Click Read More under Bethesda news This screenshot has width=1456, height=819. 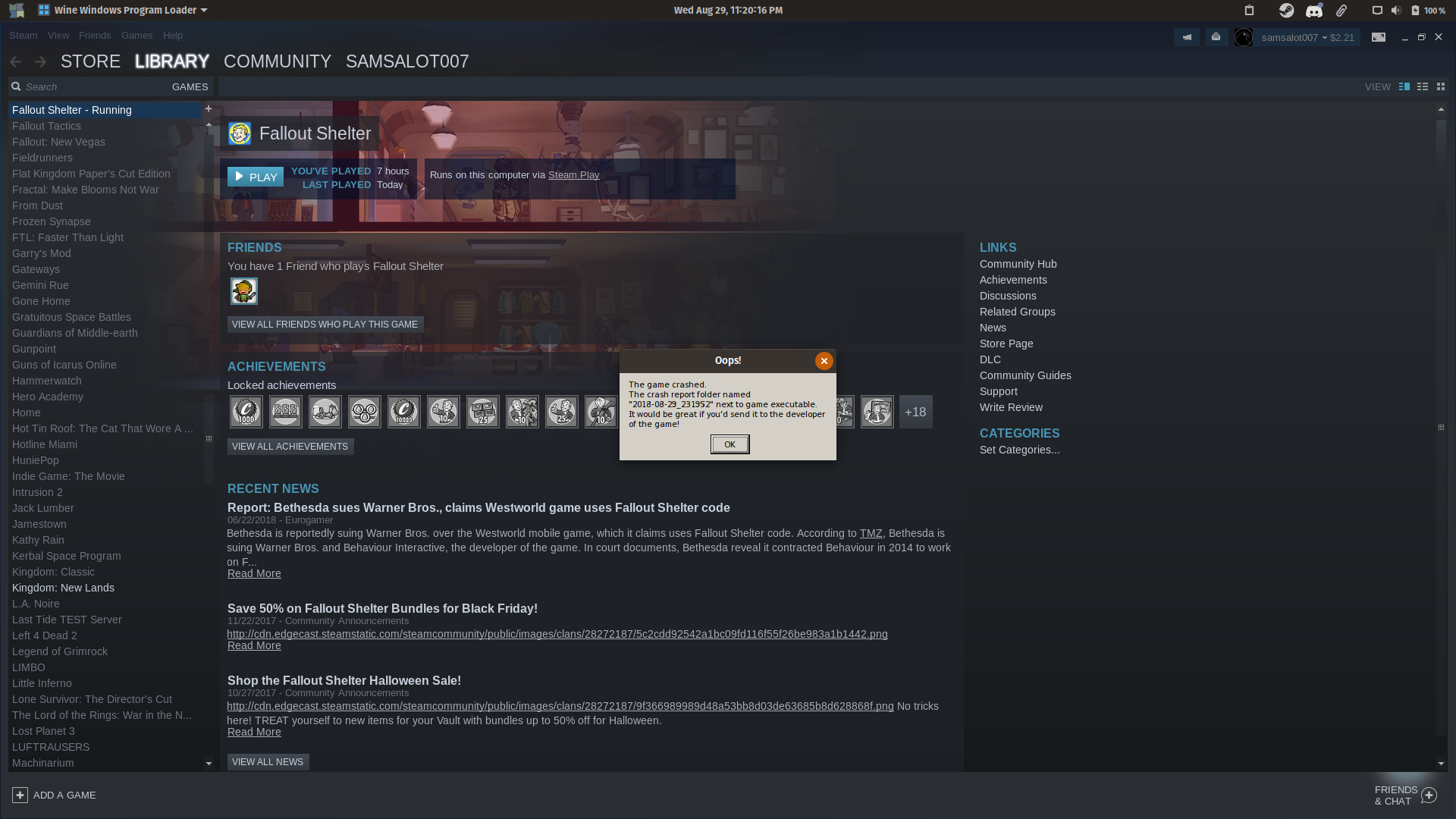pos(254,573)
